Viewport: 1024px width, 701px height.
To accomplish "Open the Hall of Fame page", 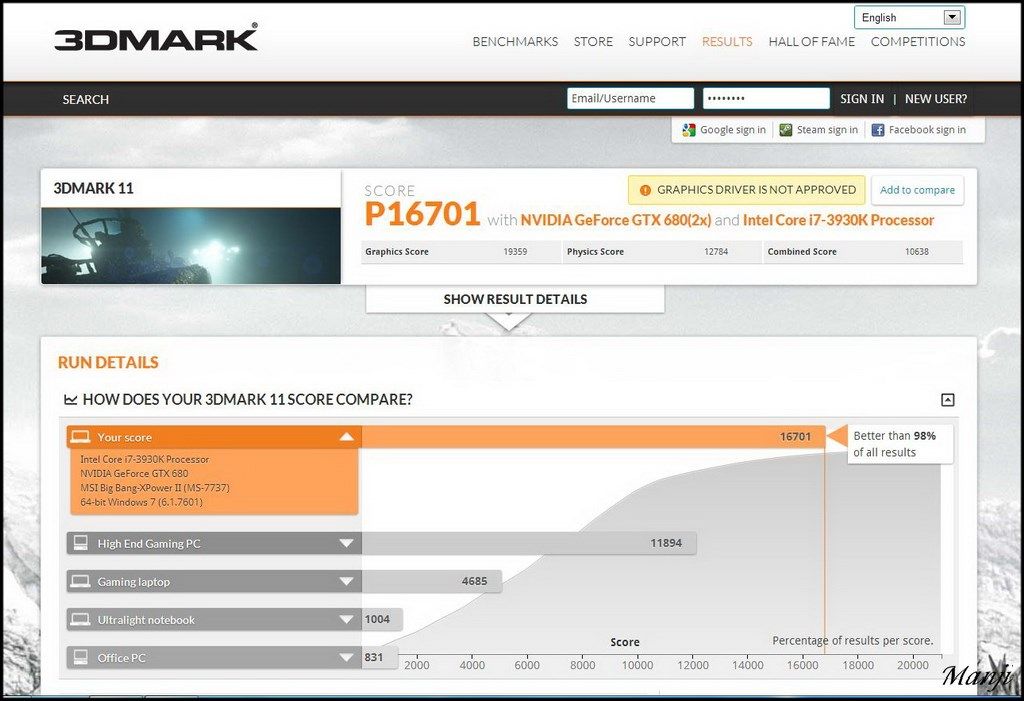I will (812, 41).
